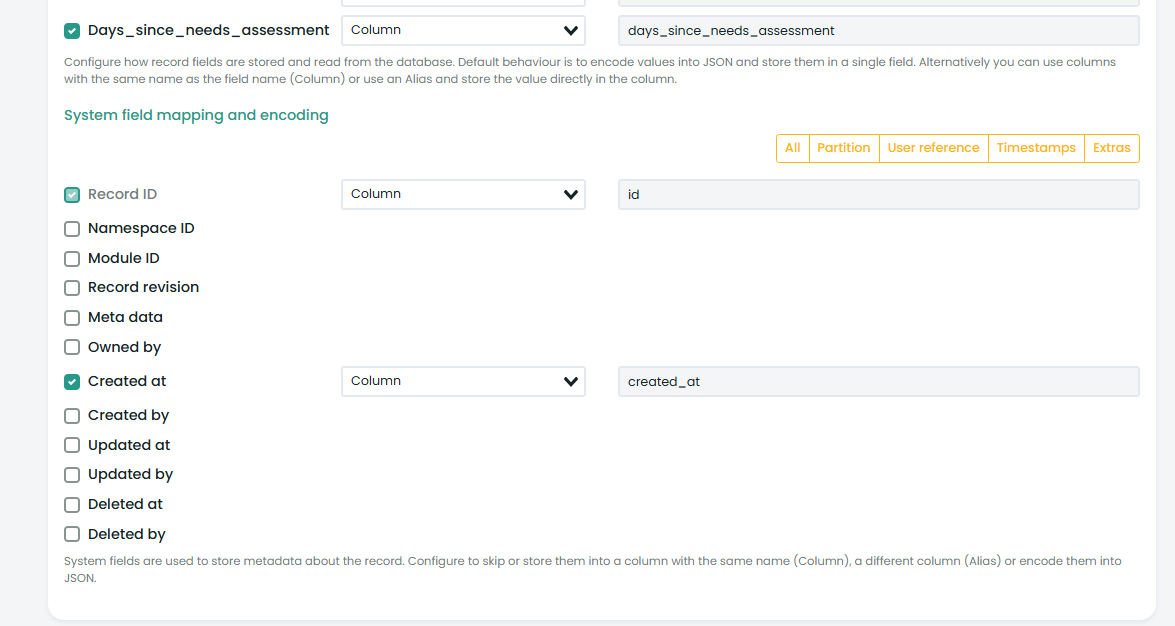Tick the Updated by checkbox

pyautogui.click(x=72, y=475)
